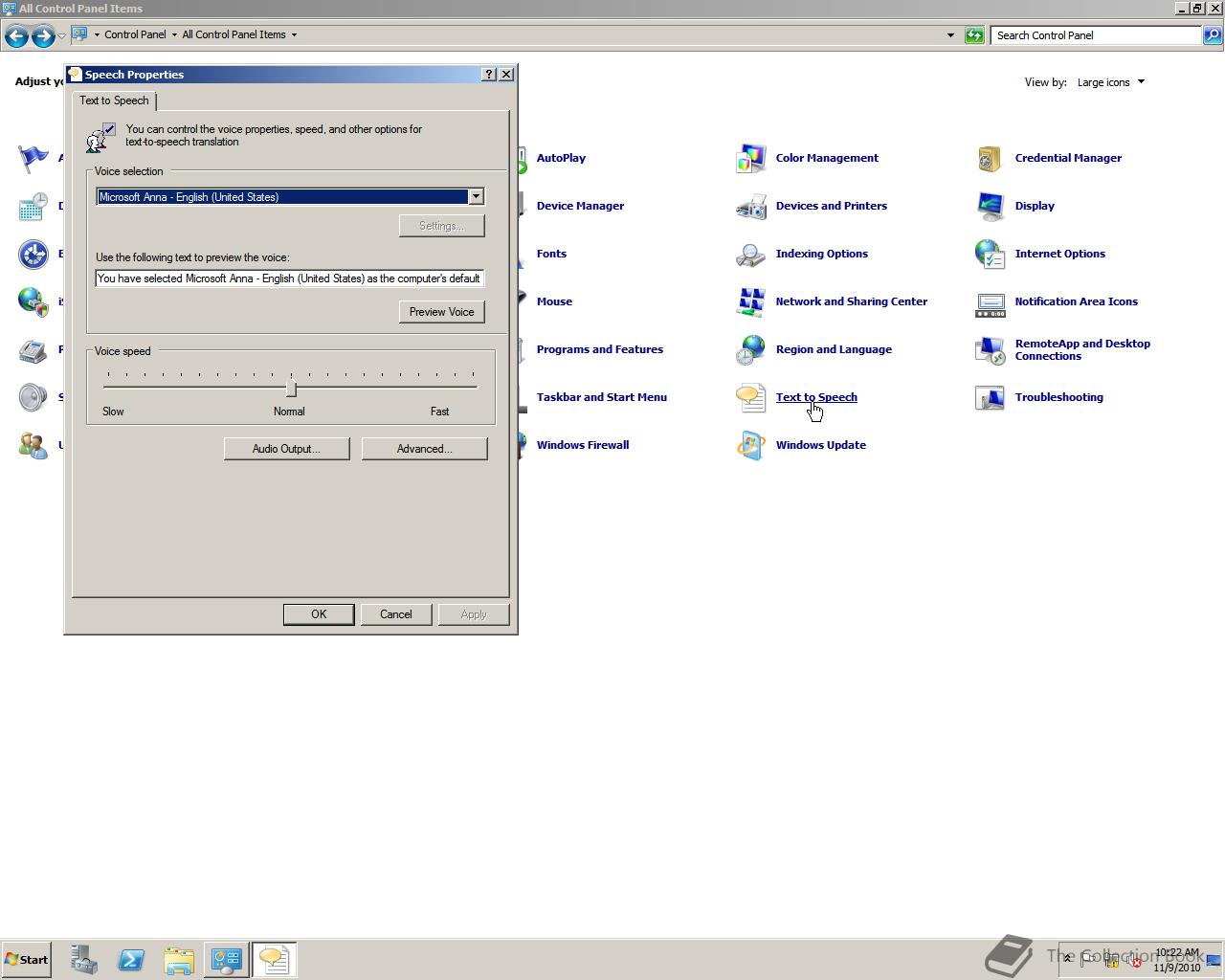Click Network and Sharing Center icon
The image size is (1225, 980).
[750, 301]
